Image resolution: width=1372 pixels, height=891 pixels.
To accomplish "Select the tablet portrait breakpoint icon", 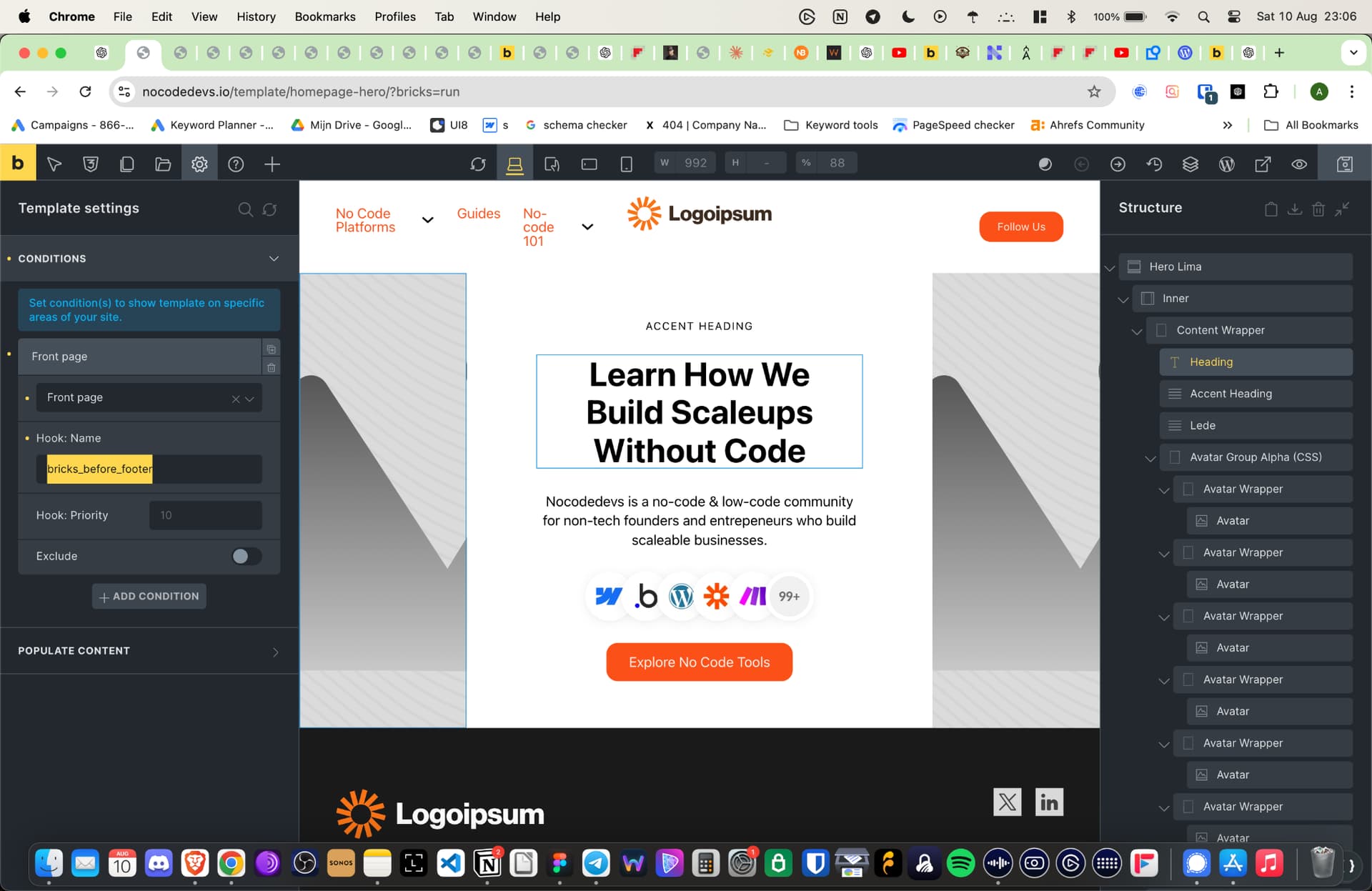I will click(x=552, y=164).
